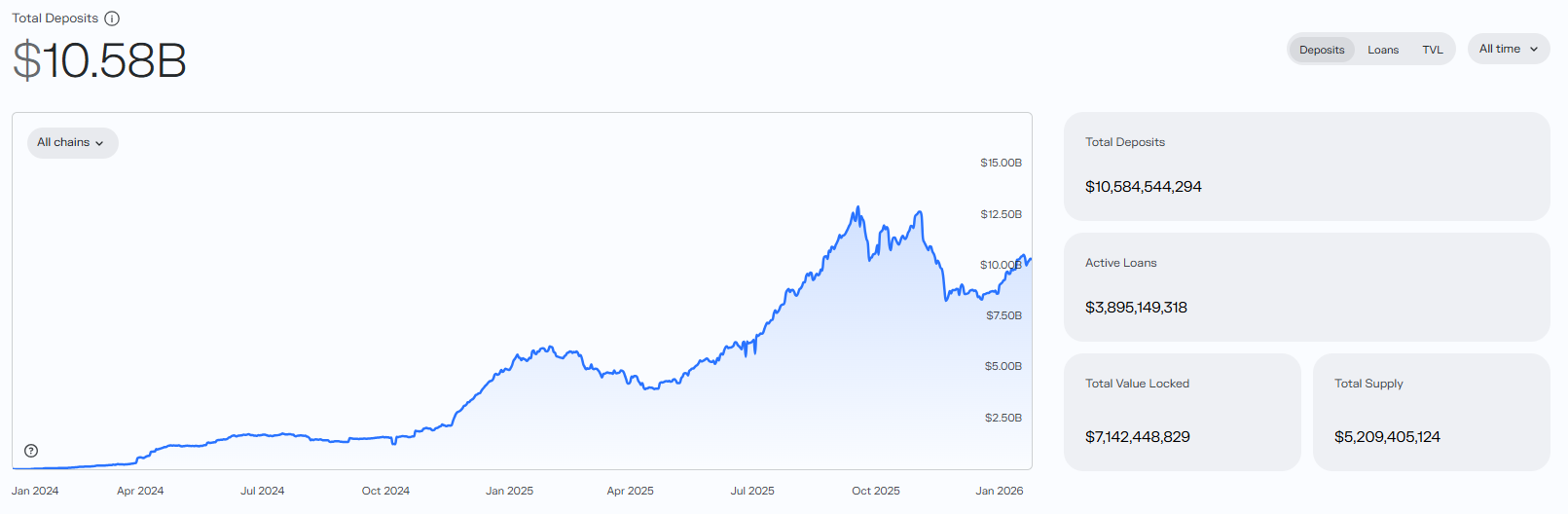Switch chart view to TVL

[x=1432, y=50]
